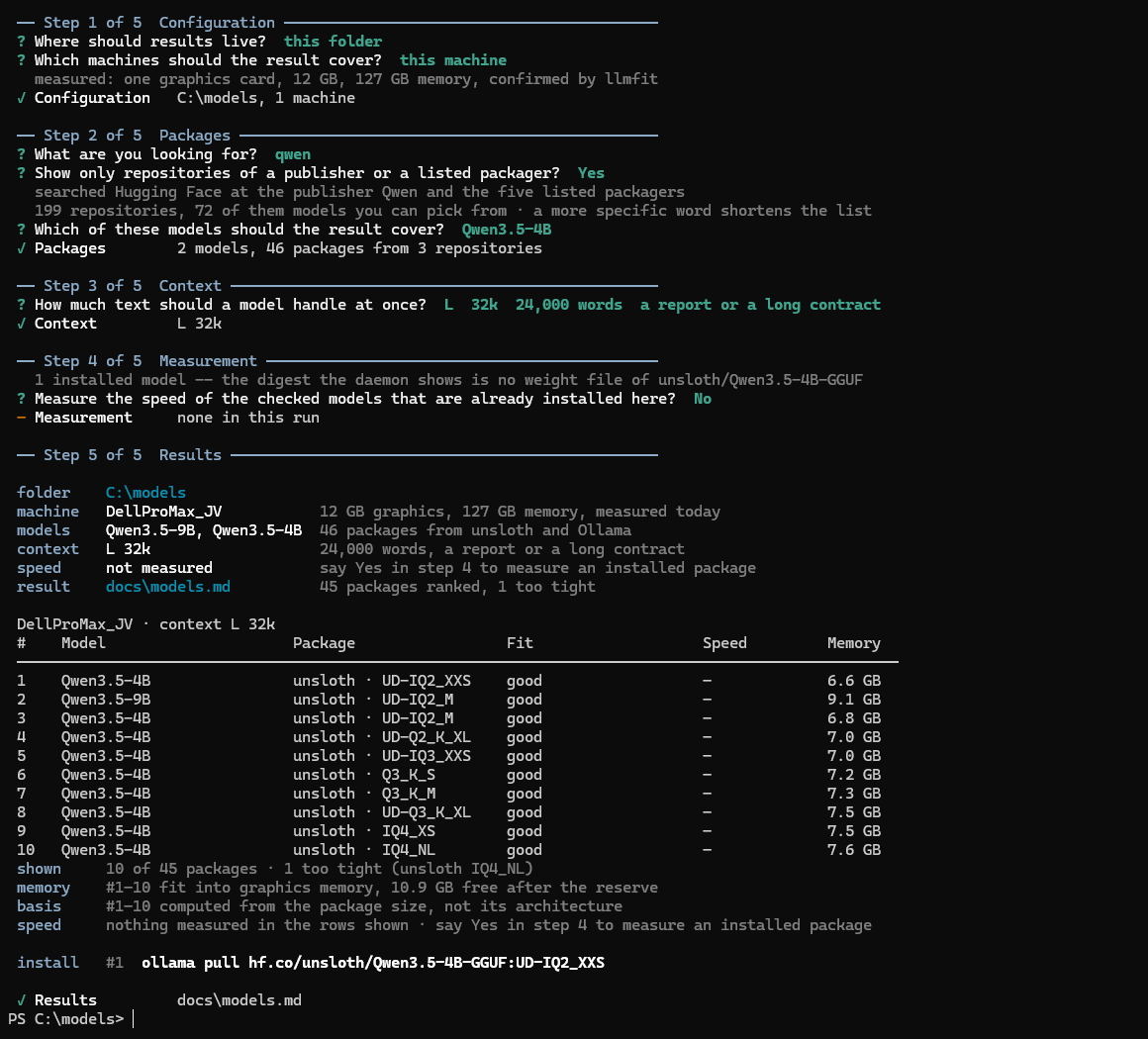Screen dimensions: 1148x1039
Task: Click the 'Step 4 of 5 Measurement' header
Action: (x=150, y=361)
